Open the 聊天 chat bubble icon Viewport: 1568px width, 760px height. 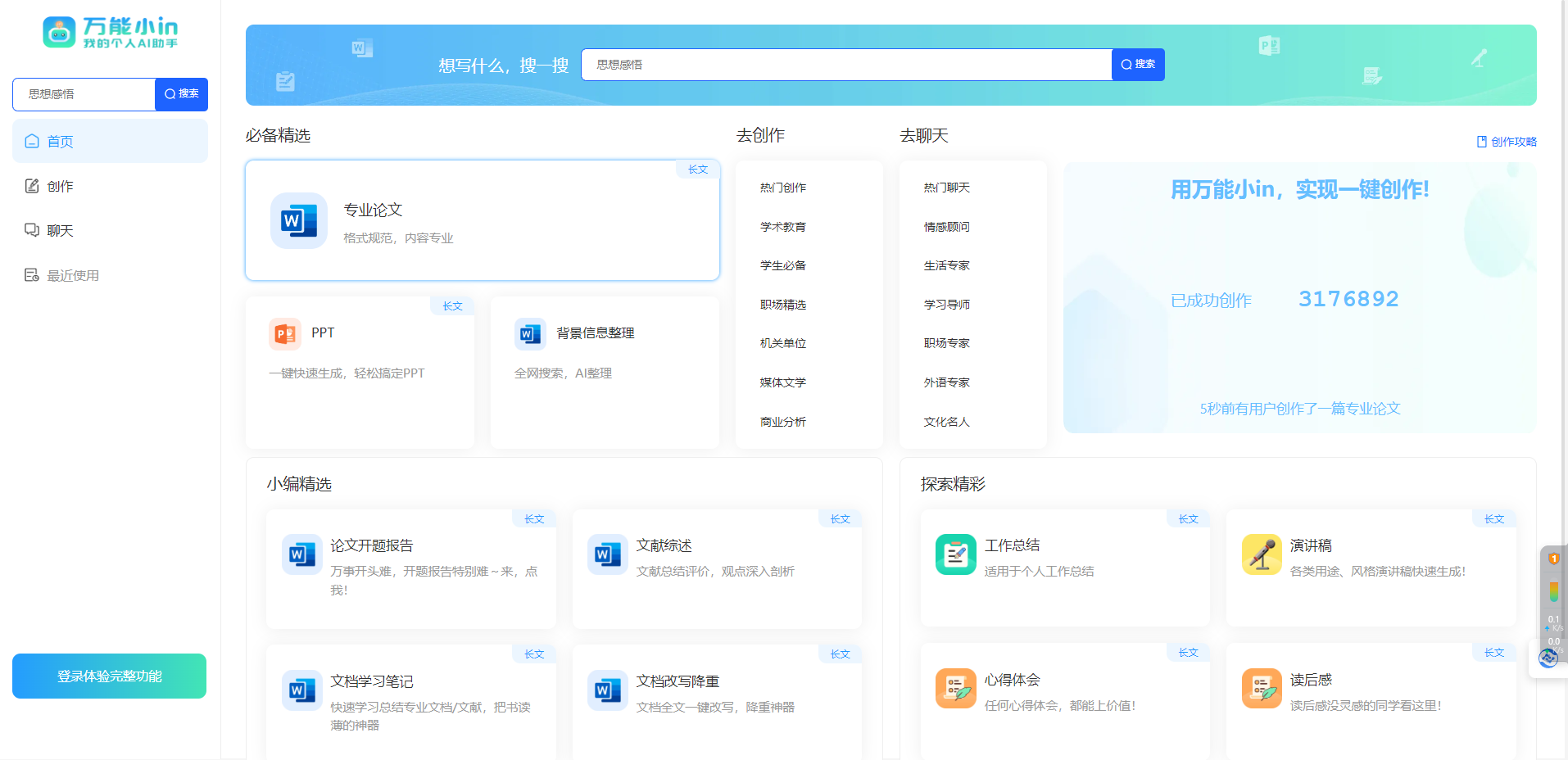pos(31,230)
